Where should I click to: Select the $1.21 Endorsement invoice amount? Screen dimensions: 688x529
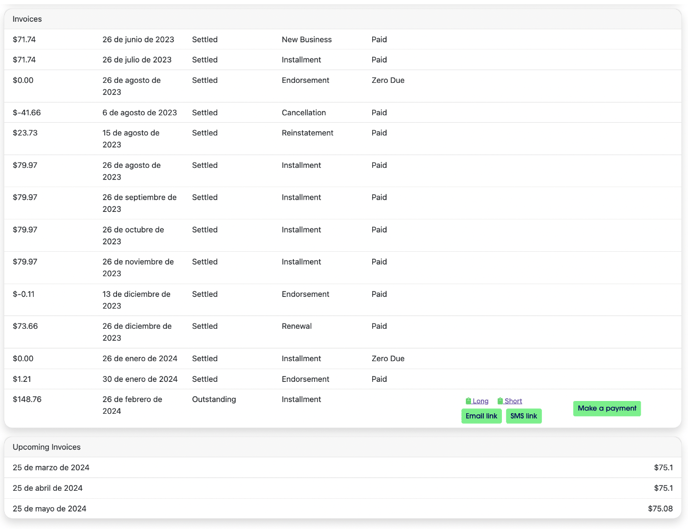pyautogui.click(x=22, y=379)
